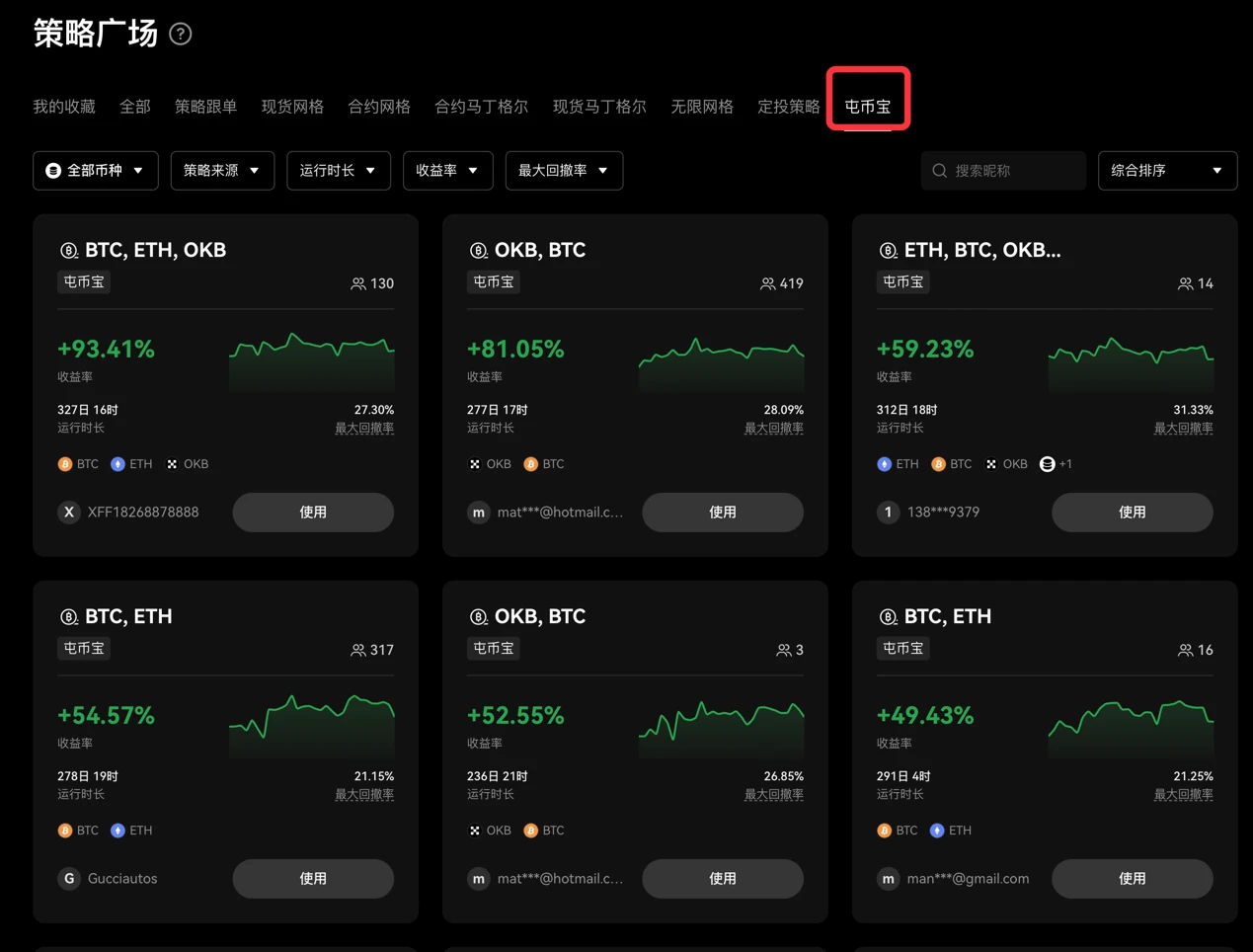
Task: Click the coin icon in 全部币种 filter
Action: pos(53,171)
